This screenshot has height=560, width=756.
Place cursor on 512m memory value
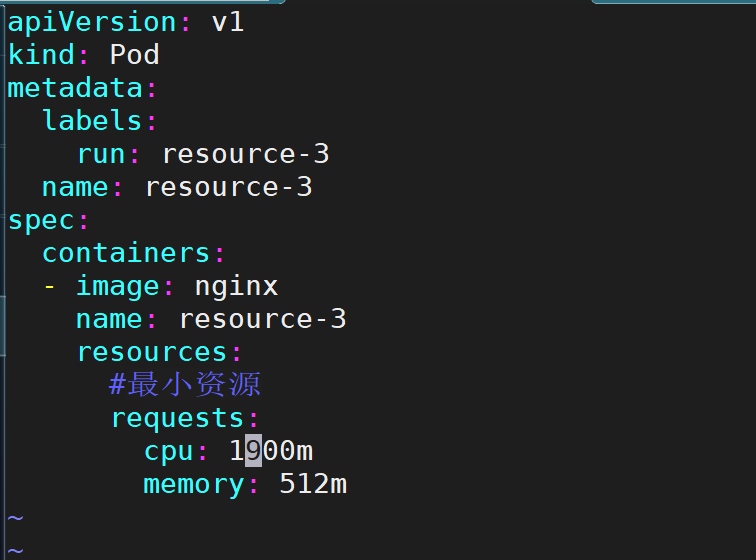[x=313, y=483]
